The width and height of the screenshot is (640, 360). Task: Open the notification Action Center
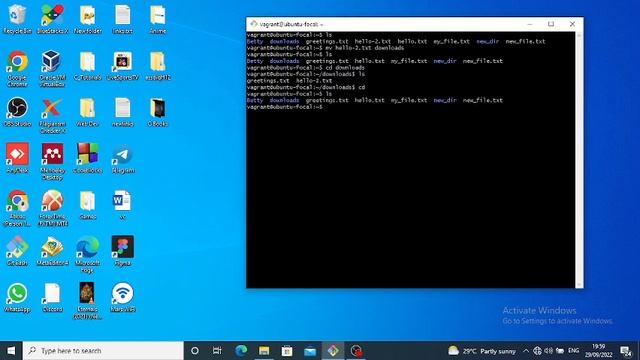(626, 351)
